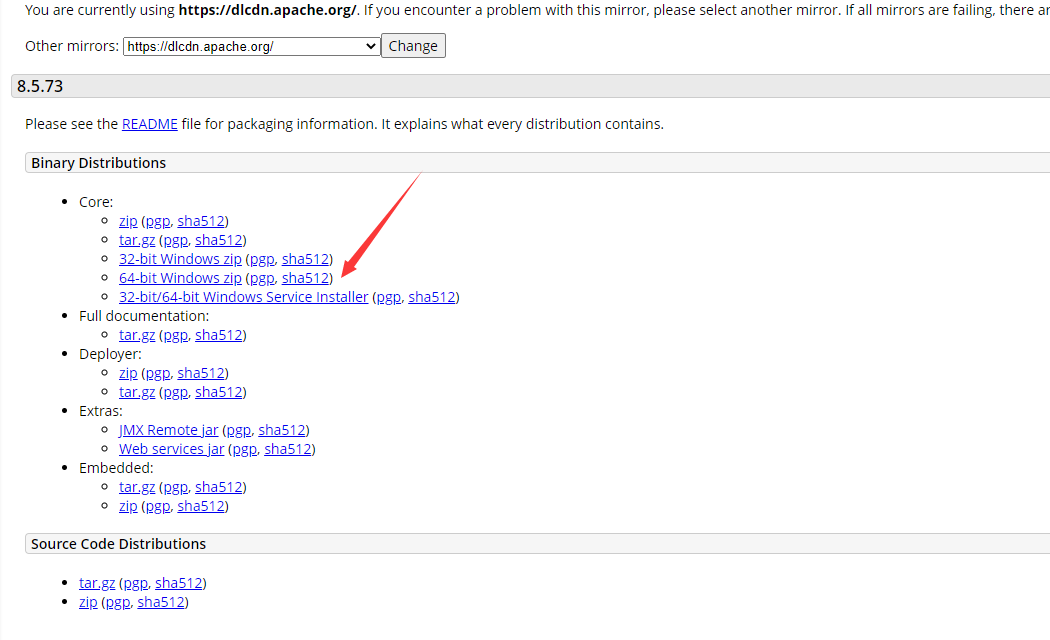Download the Web services jar
This screenshot has height=640, width=1050.
pos(171,449)
